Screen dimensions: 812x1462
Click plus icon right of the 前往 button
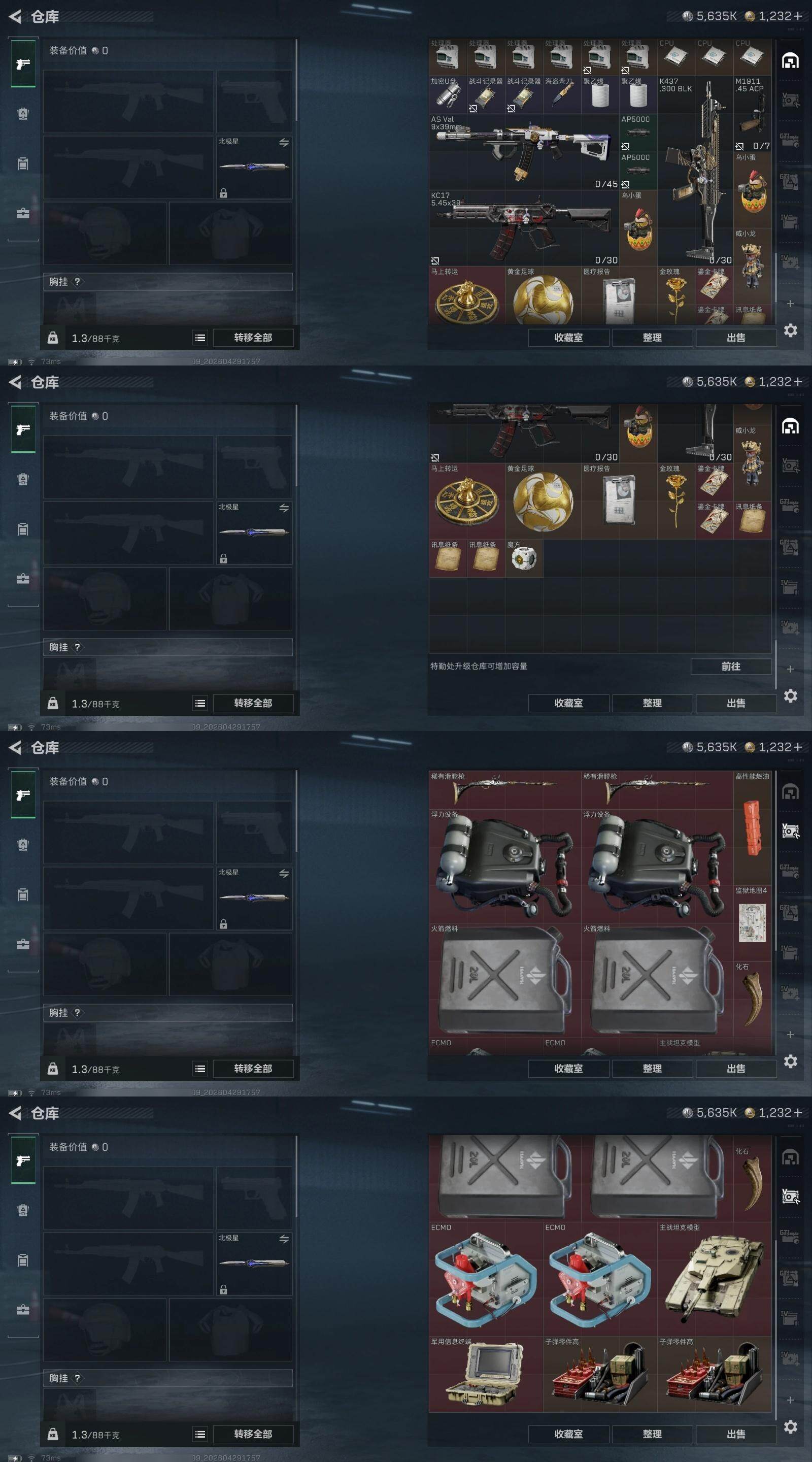[790, 669]
